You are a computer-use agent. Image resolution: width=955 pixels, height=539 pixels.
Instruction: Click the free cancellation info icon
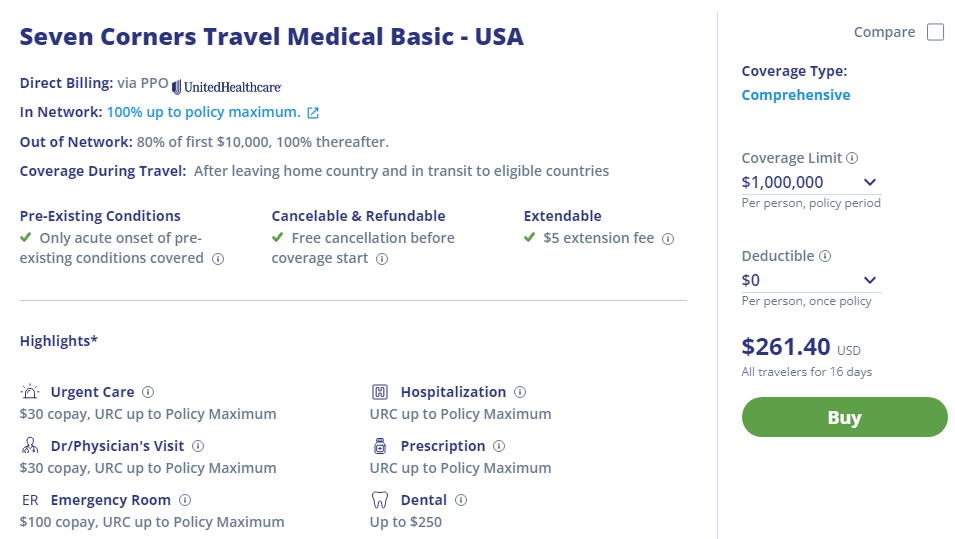[x=382, y=259]
